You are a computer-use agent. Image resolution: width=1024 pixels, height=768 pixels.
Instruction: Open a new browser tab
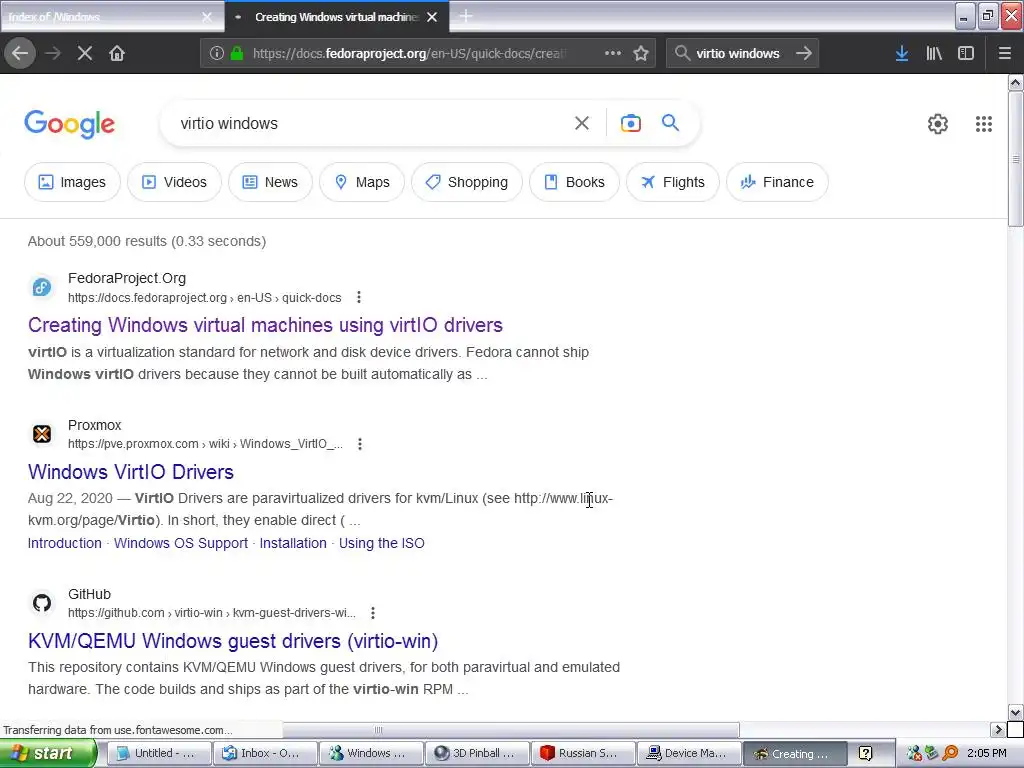click(x=466, y=16)
